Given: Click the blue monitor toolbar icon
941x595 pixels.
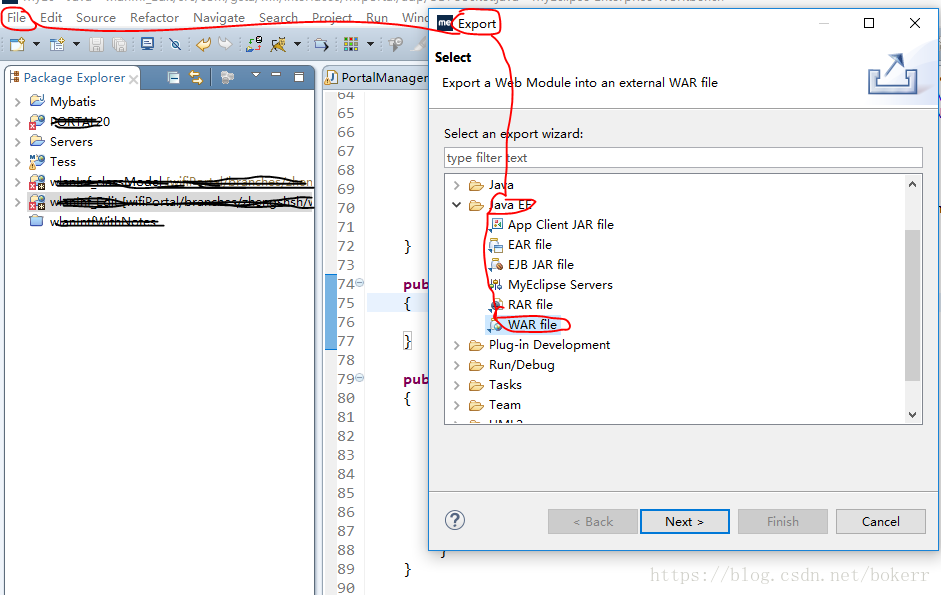Looking at the screenshot, I should click(147, 44).
